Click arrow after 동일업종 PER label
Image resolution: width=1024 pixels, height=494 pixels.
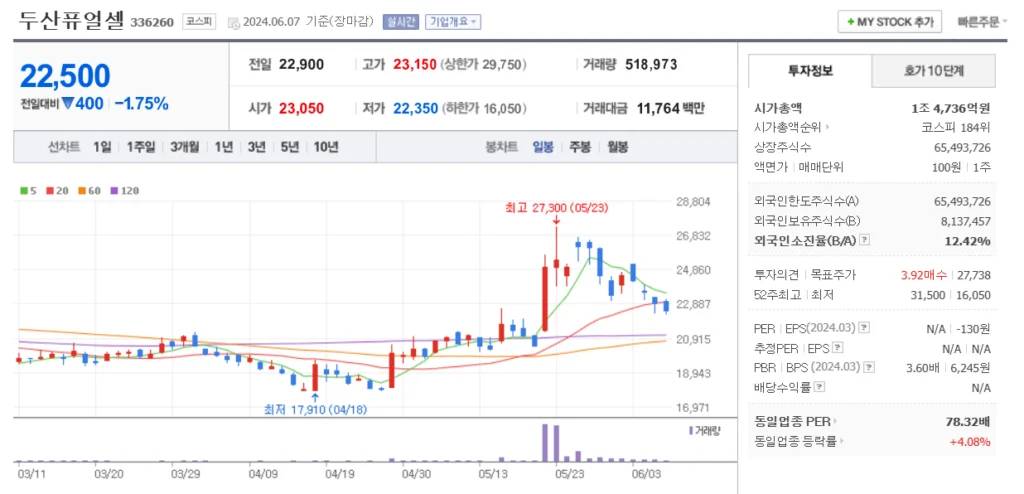click(835, 421)
